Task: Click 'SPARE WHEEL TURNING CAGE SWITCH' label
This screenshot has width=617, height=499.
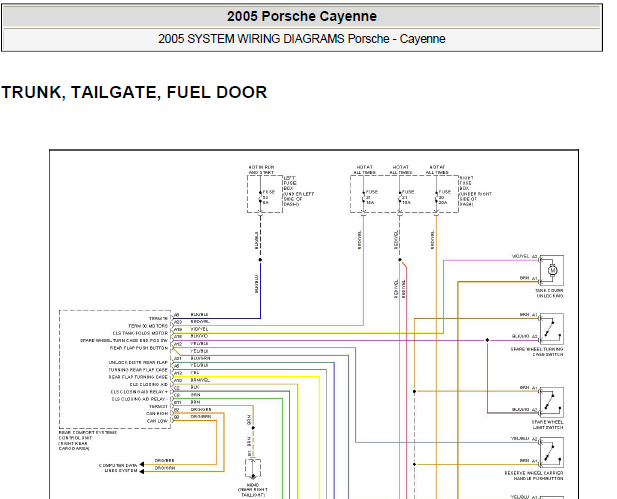Action: 537,352
